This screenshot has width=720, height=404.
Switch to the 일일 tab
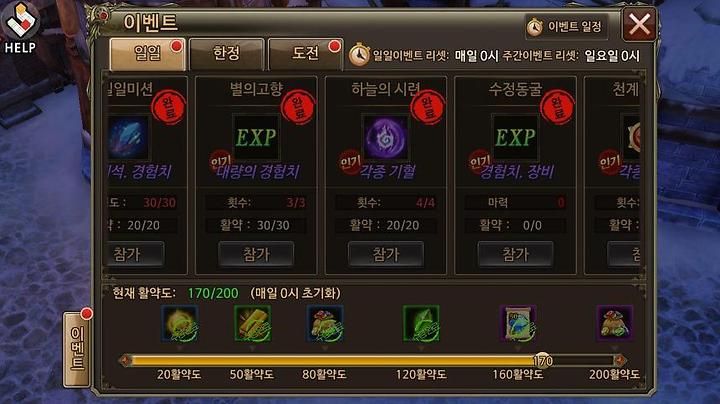[x=148, y=54]
